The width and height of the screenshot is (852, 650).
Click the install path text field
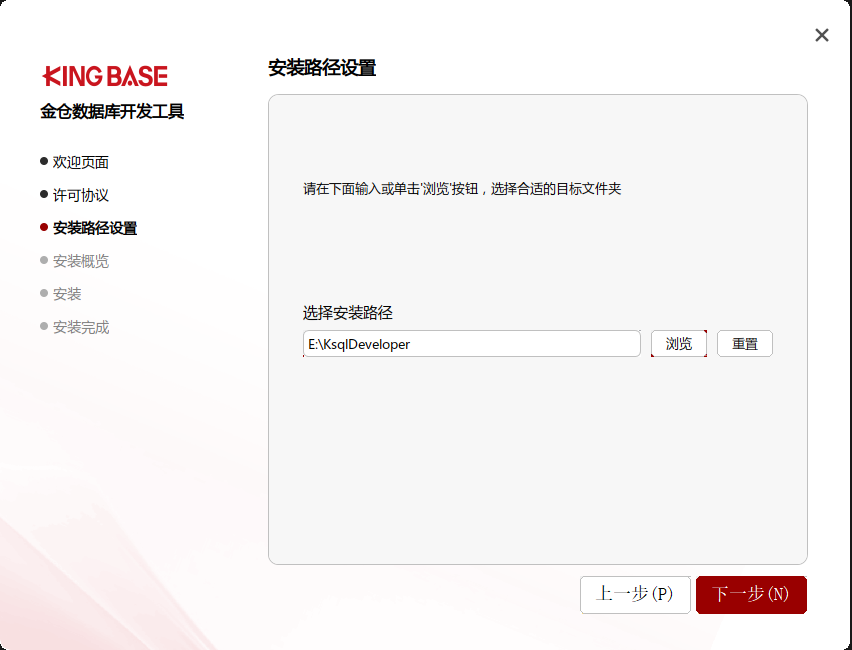(x=471, y=344)
